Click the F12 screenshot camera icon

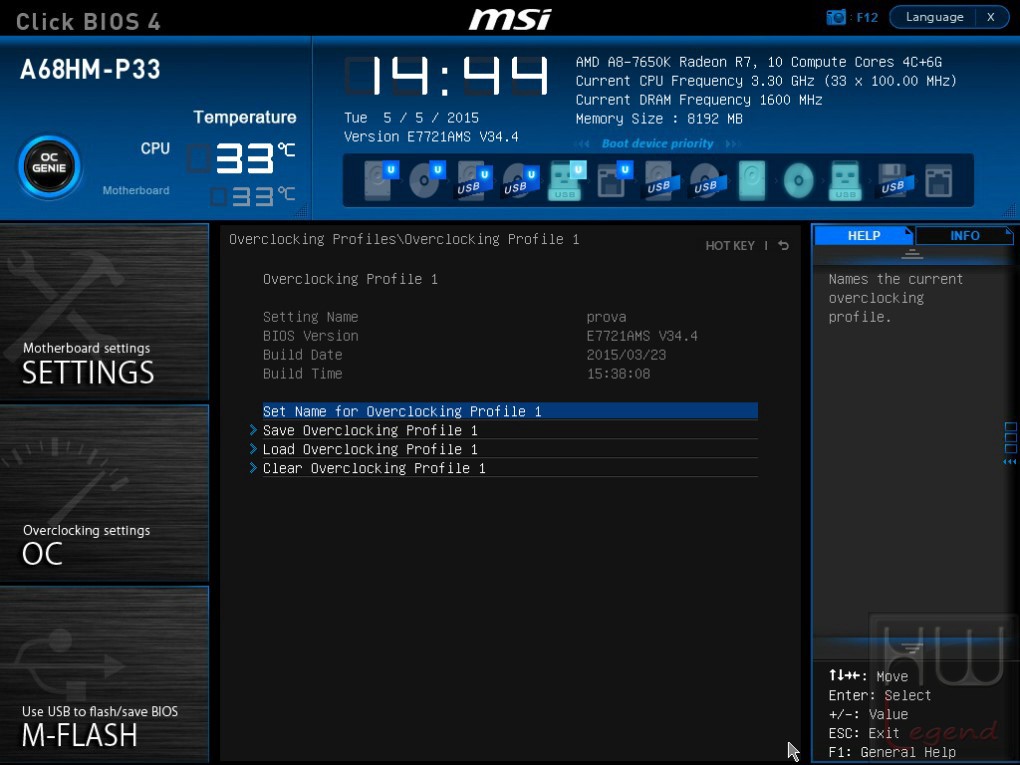point(836,18)
